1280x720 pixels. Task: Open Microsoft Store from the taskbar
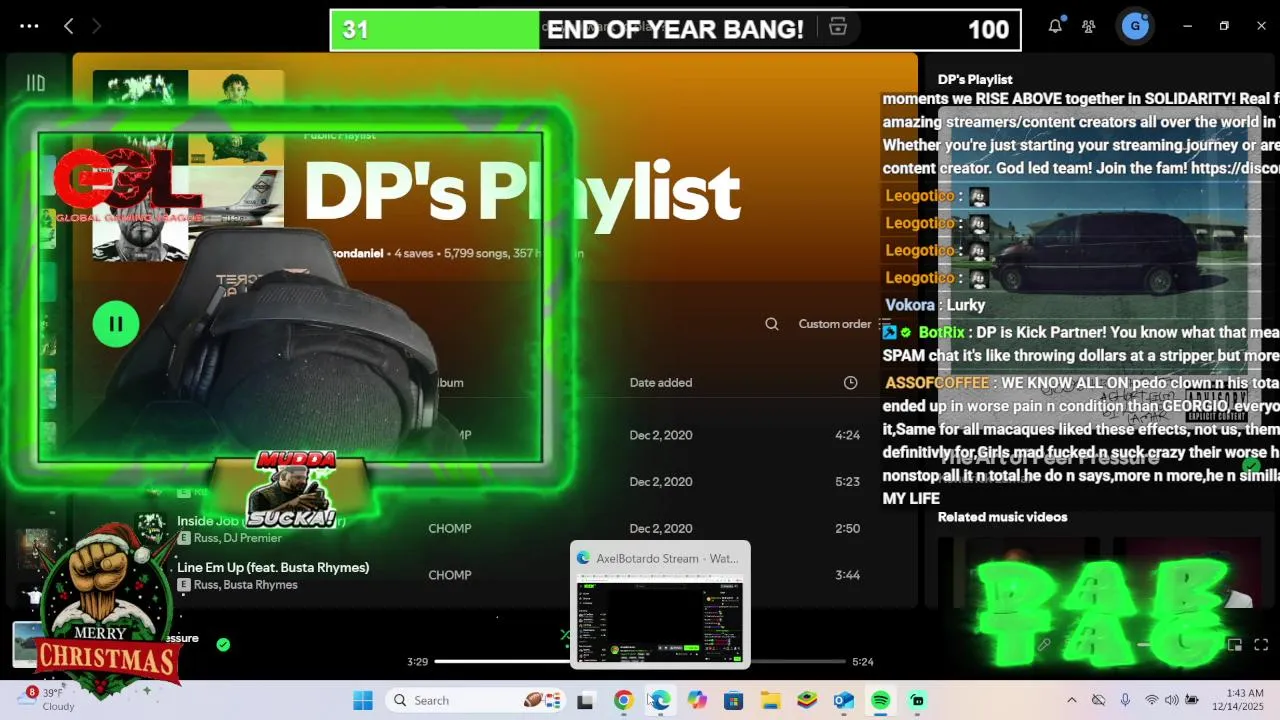(734, 700)
